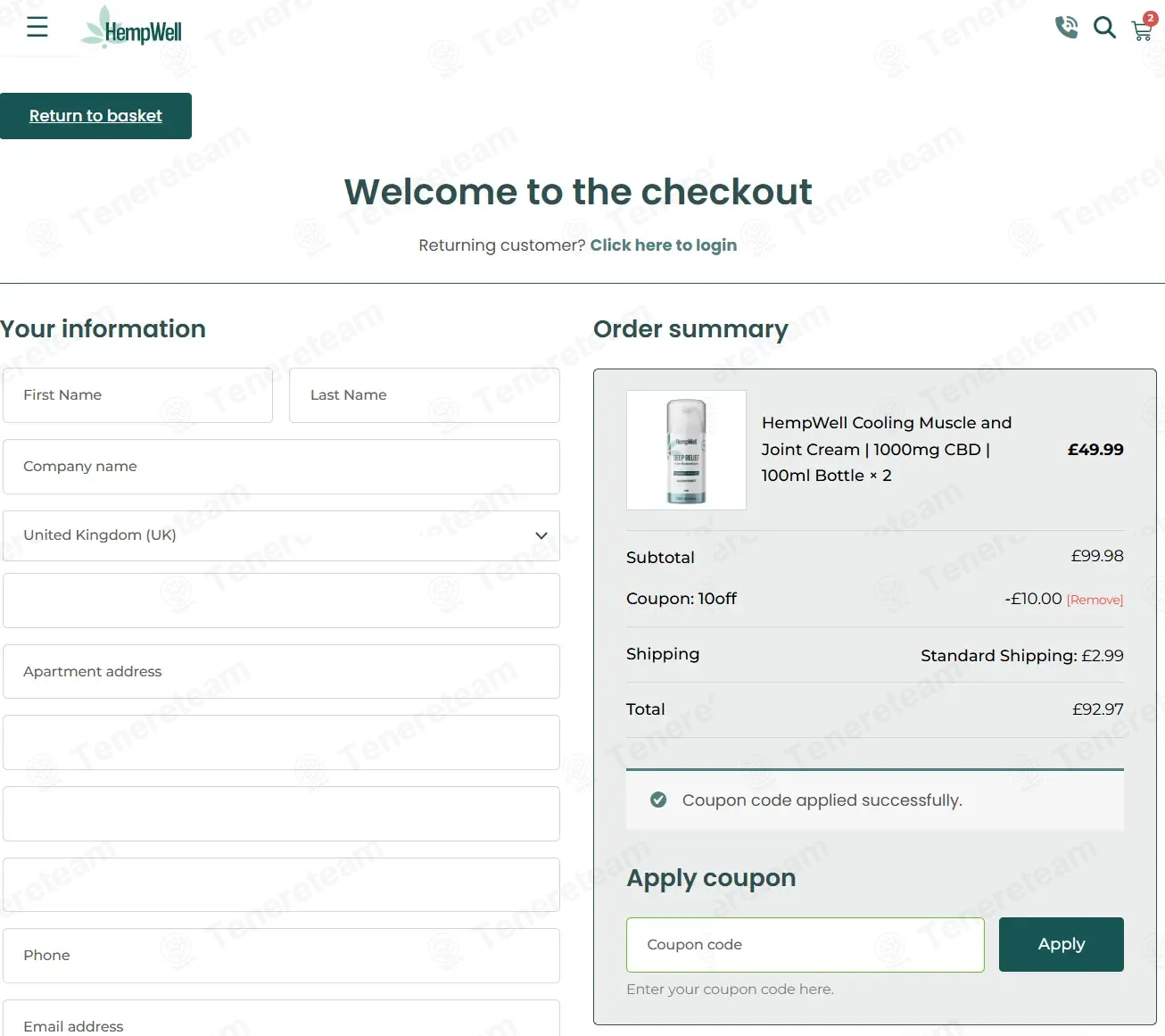Focus the First Name field
This screenshot has width=1165, height=1036.
[x=137, y=395]
